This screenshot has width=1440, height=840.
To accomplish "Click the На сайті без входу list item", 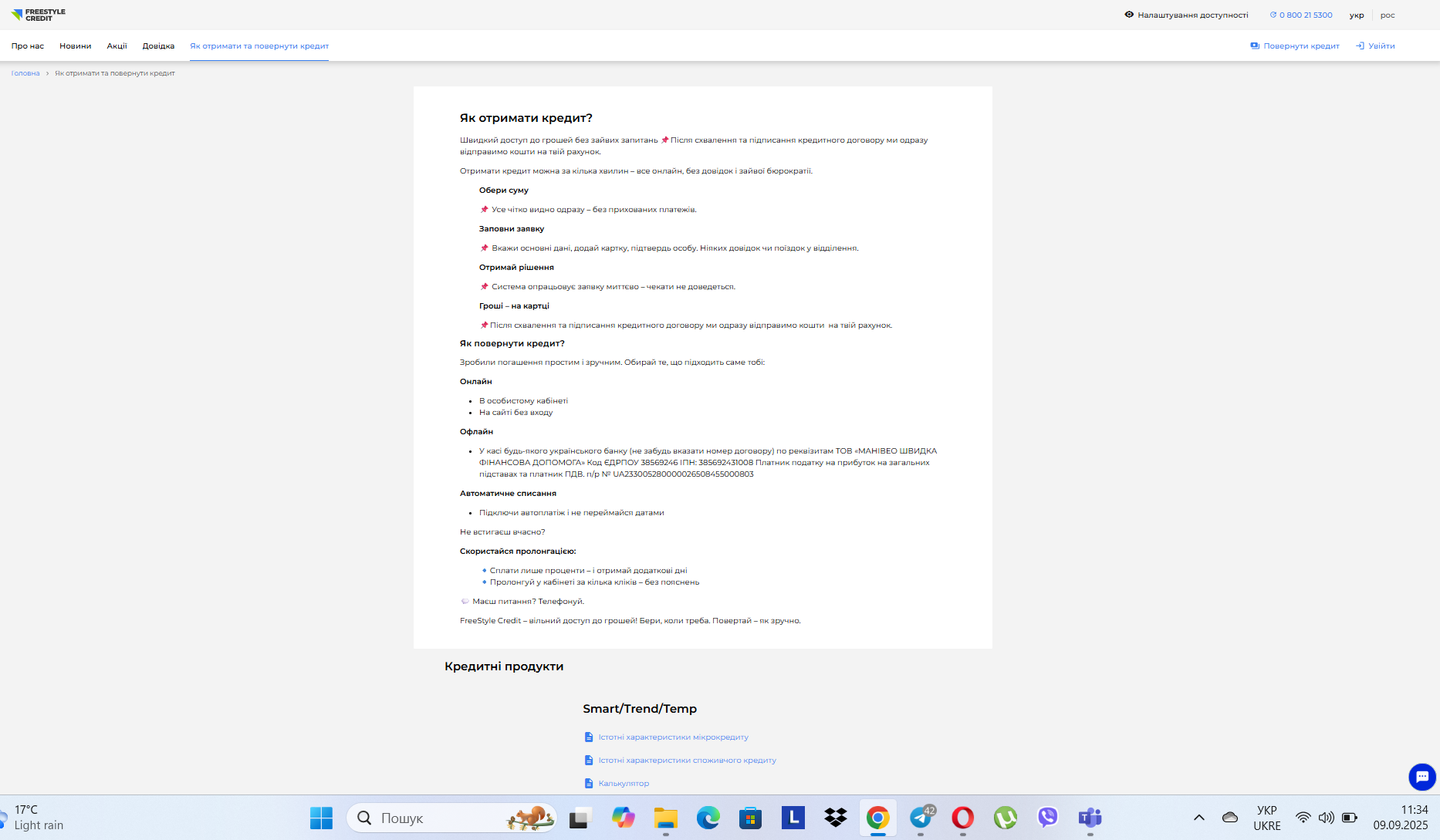I will 515,412.
